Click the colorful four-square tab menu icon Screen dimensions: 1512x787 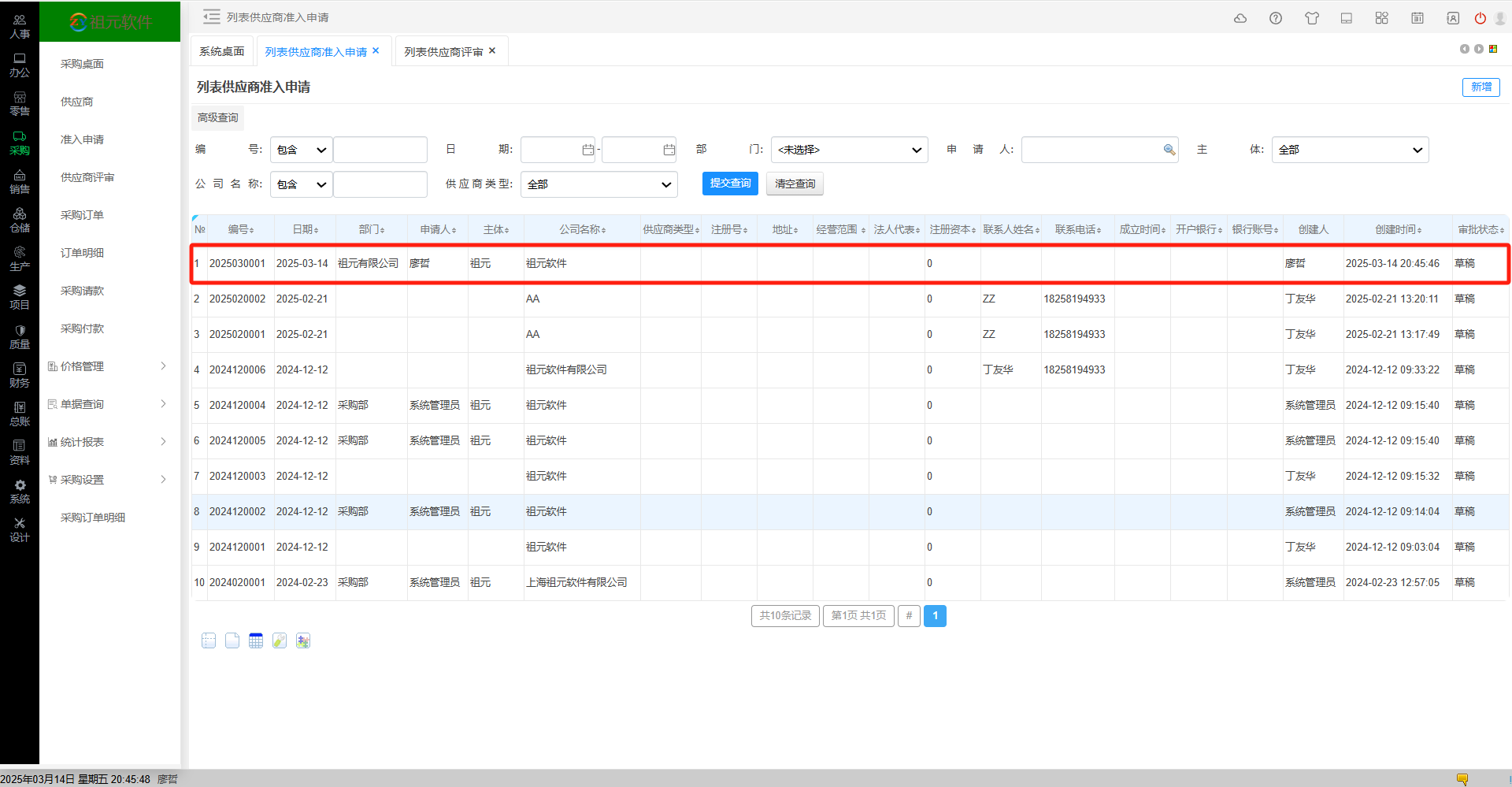coord(1493,49)
